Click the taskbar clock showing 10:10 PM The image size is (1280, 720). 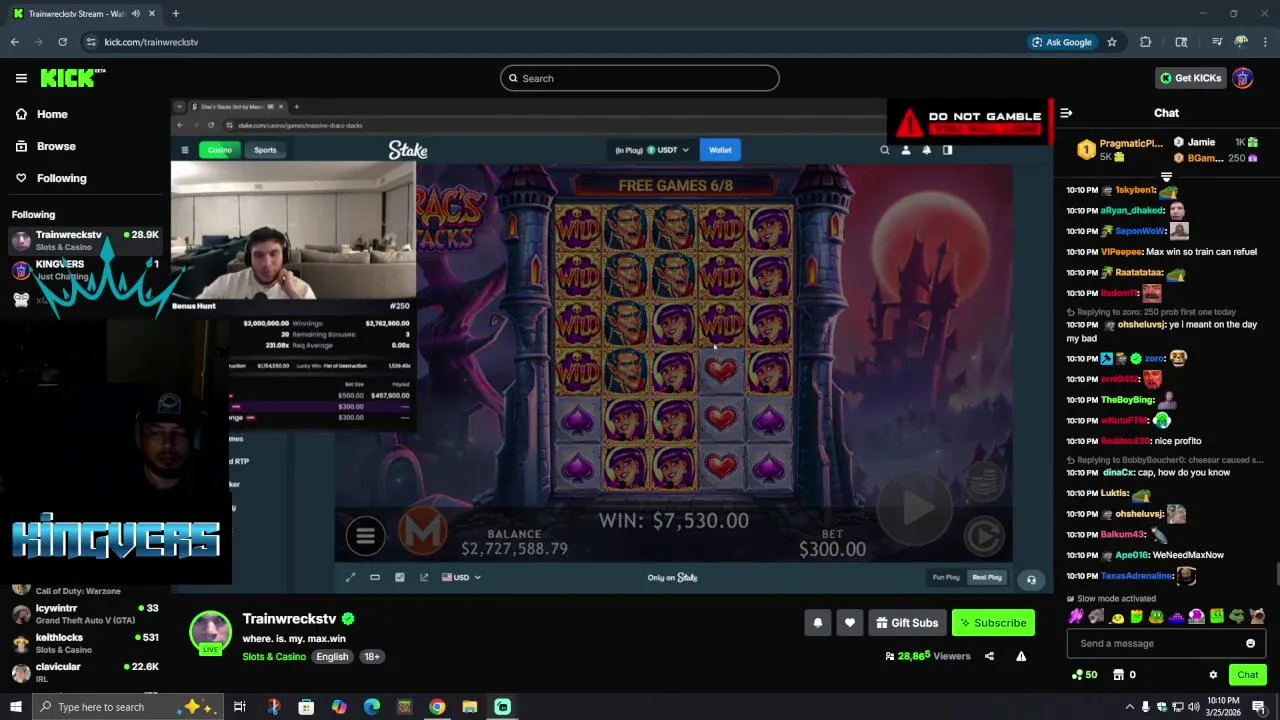coord(1222,707)
